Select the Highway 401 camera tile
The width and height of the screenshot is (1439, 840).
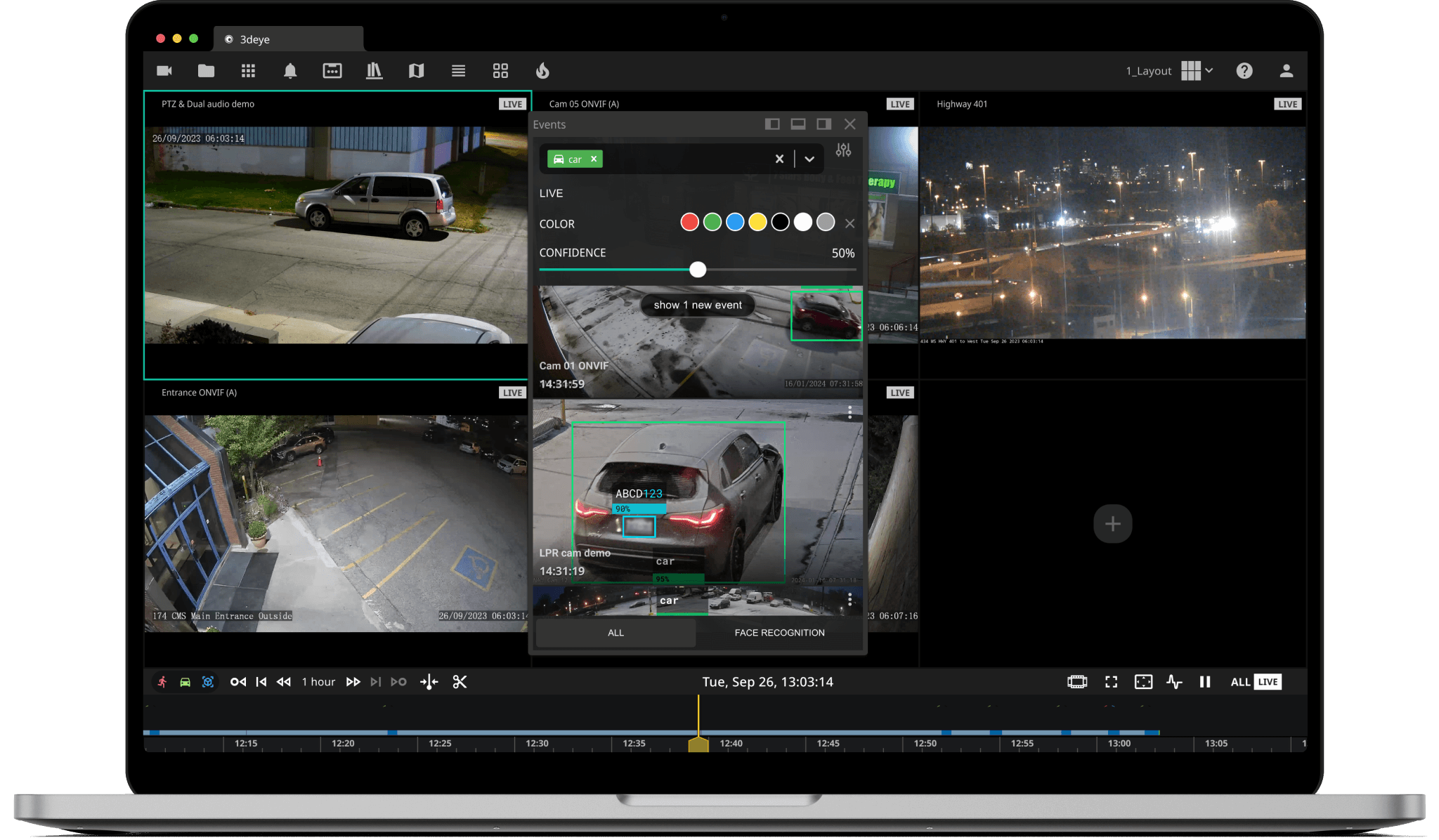pos(1112,235)
